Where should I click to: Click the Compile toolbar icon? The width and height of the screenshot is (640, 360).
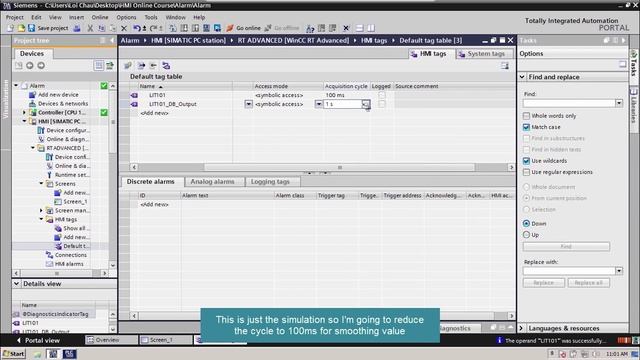[x=173, y=28]
